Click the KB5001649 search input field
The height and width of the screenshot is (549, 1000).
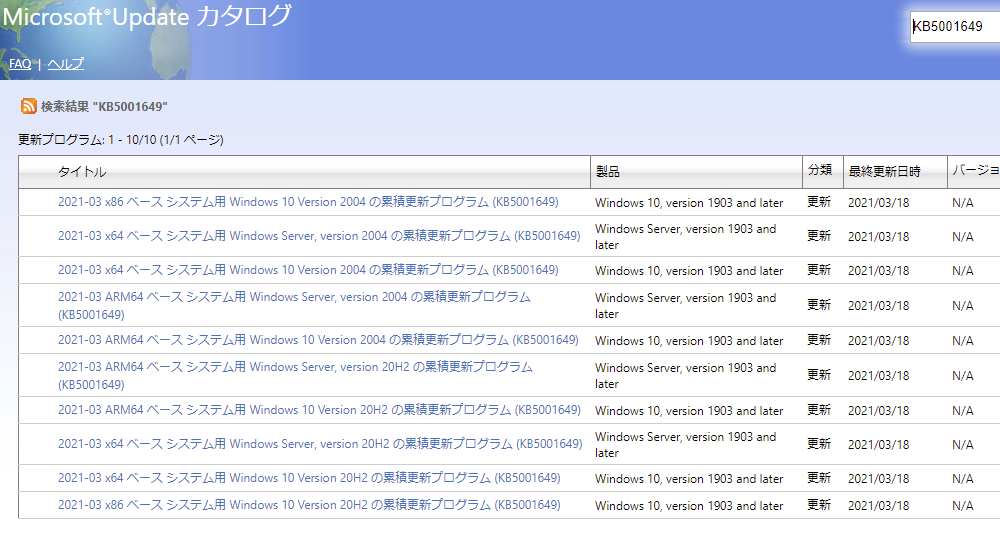[x=955, y=27]
